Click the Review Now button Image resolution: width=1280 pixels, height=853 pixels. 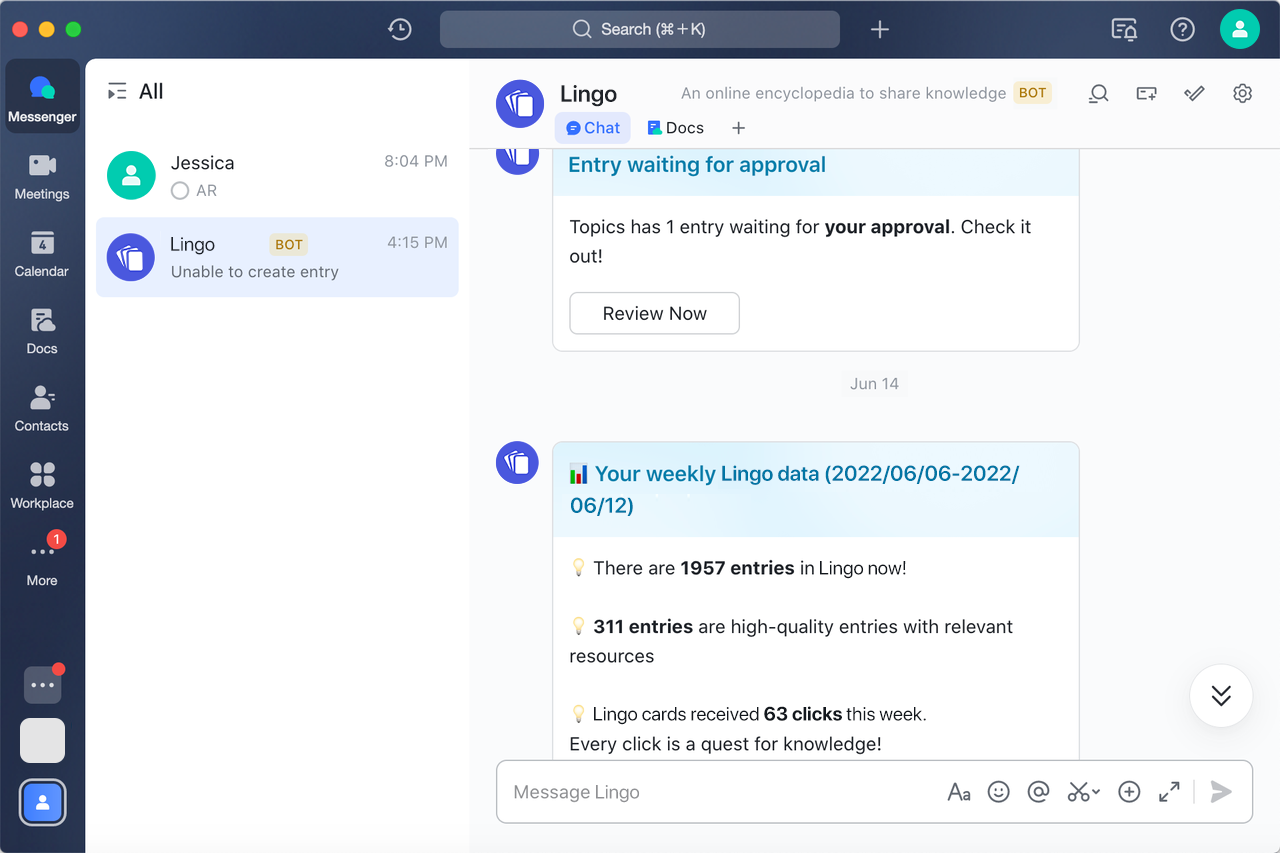tap(654, 313)
